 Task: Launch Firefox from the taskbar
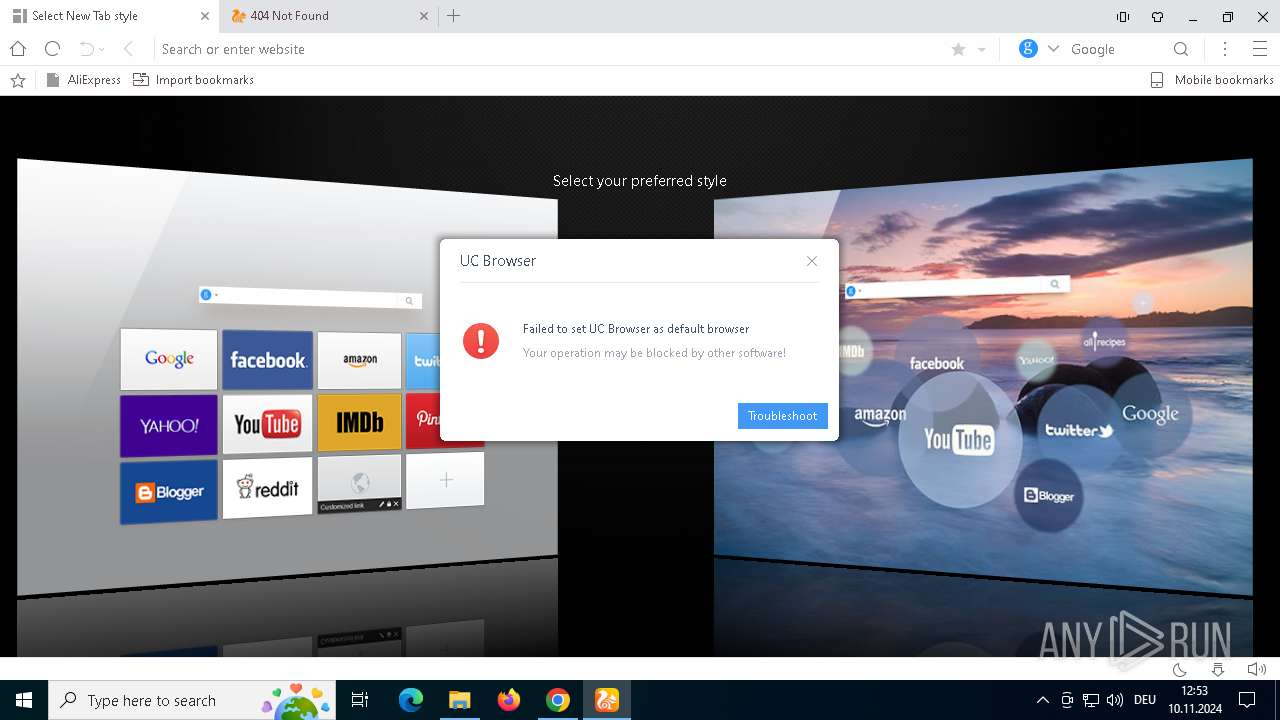509,700
